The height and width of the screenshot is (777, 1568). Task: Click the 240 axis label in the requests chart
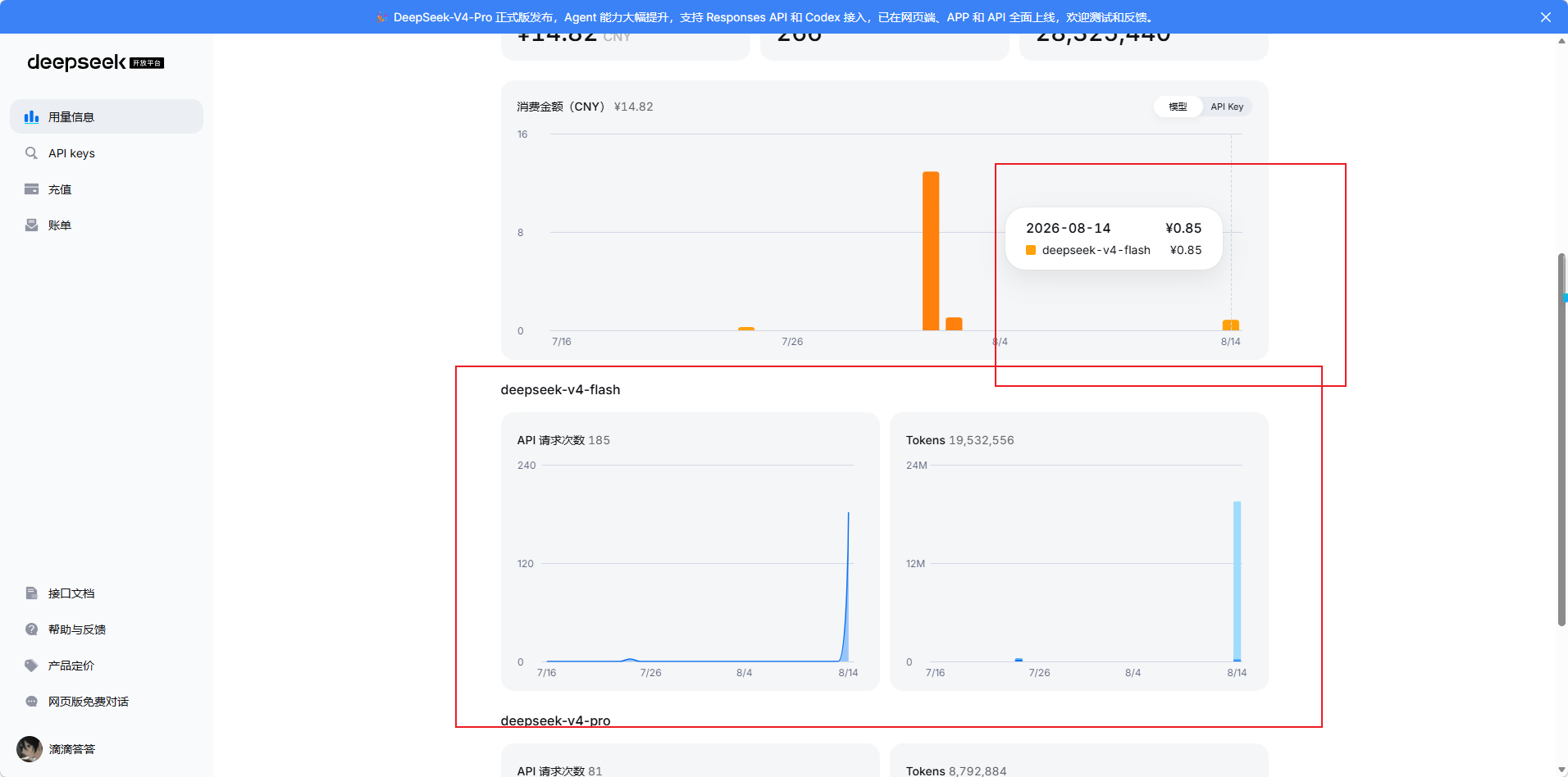pyautogui.click(x=526, y=466)
